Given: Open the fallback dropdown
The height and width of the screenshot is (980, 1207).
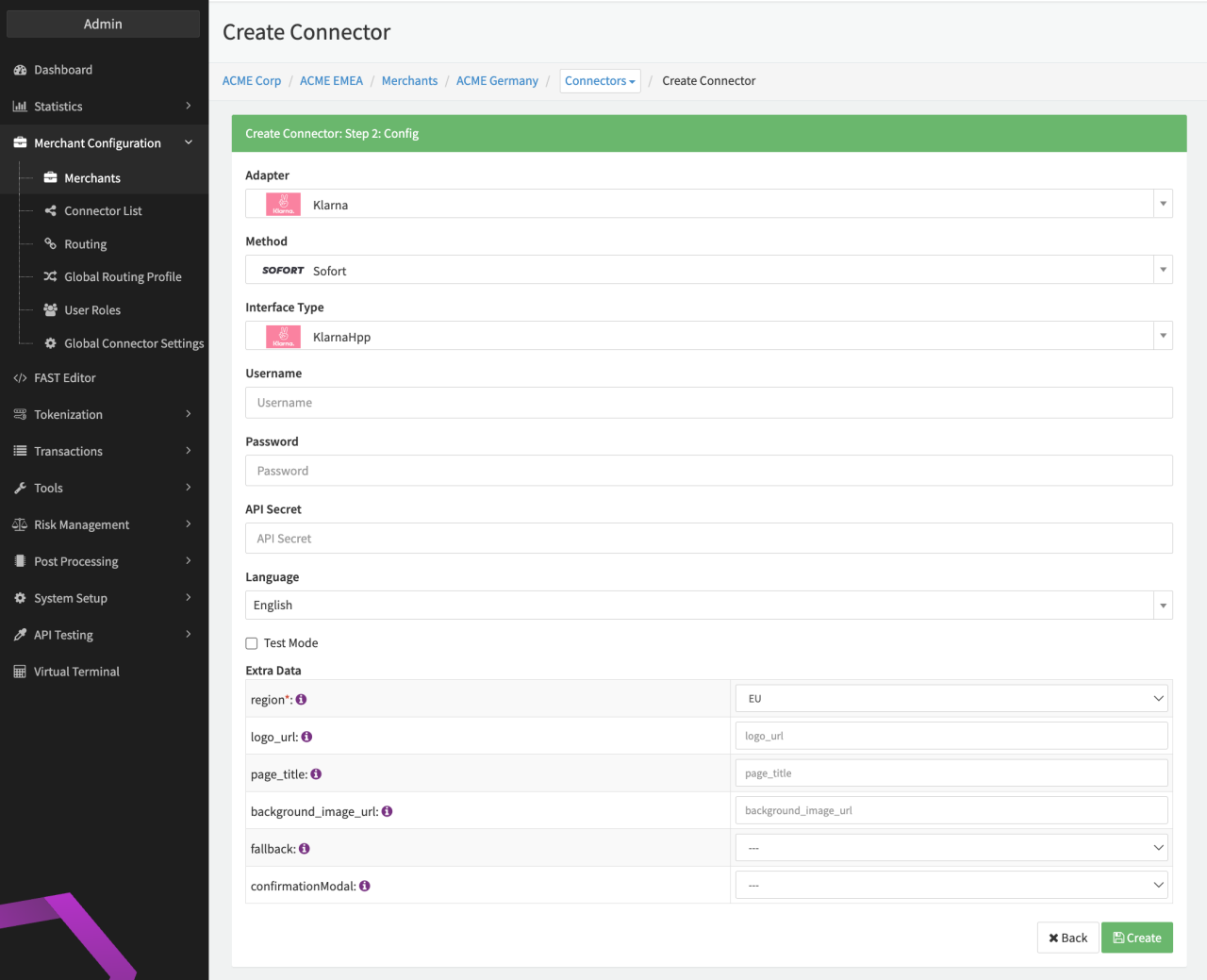Looking at the screenshot, I should pyautogui.click(x=951, y=848).
